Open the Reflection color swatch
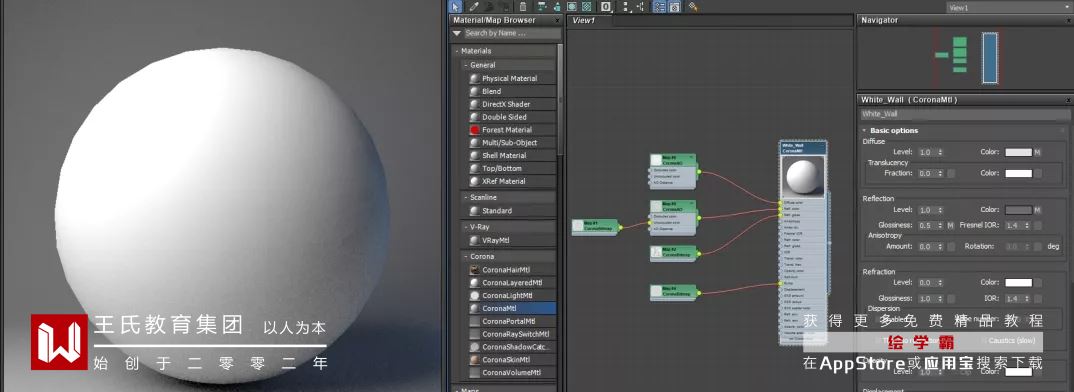This screenshot has width=1074, height=392. (1019, 210)
